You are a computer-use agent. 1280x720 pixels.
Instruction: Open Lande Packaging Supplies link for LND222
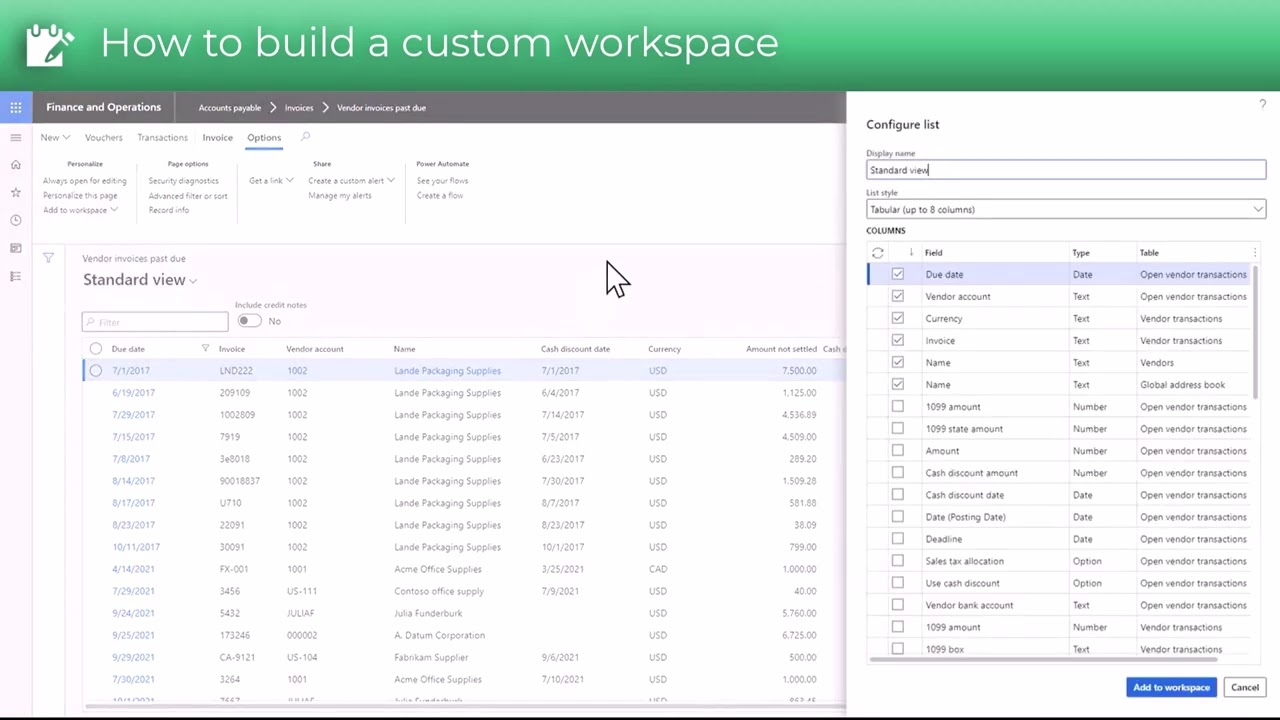click(447, 371)
